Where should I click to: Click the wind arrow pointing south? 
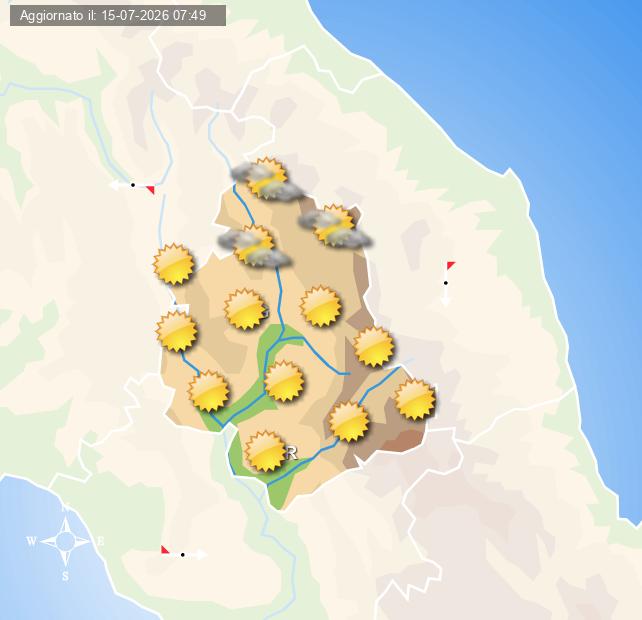click(447, 283)
